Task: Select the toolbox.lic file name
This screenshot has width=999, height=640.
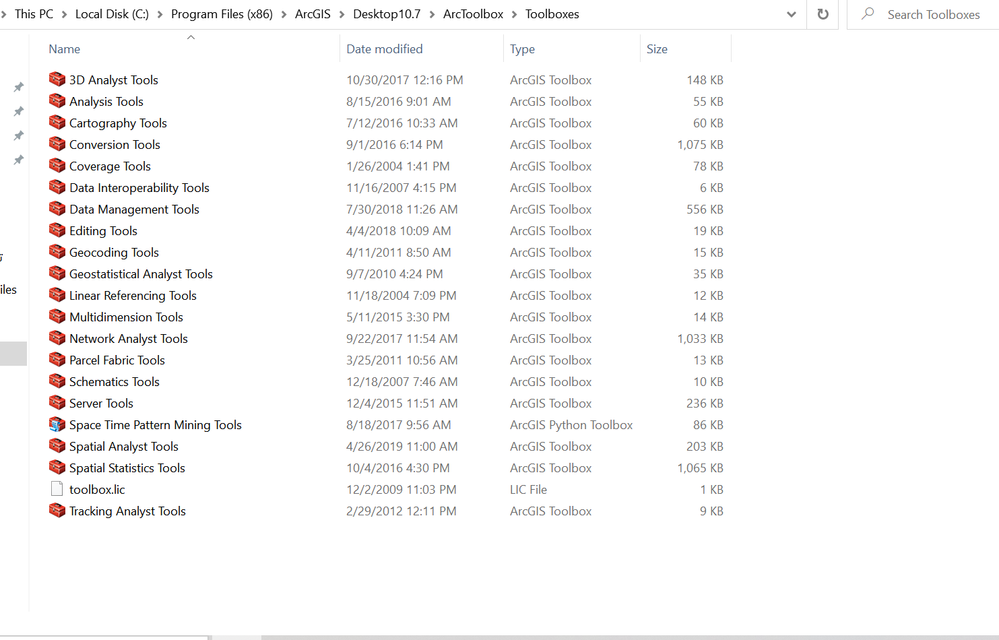Action: pyautogui.click(x=97, y=489)
